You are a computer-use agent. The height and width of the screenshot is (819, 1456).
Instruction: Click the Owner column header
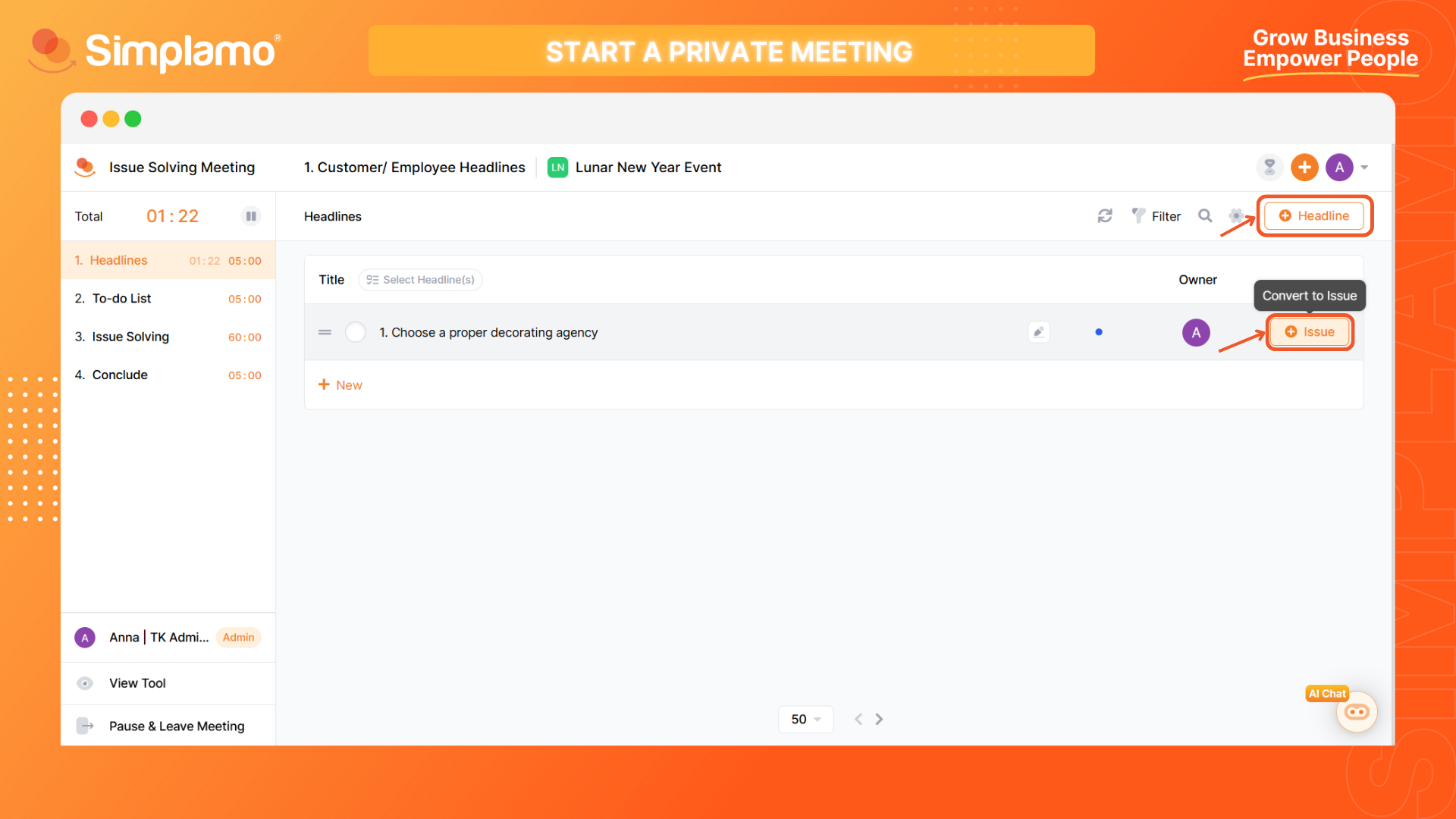[1197, 280]
